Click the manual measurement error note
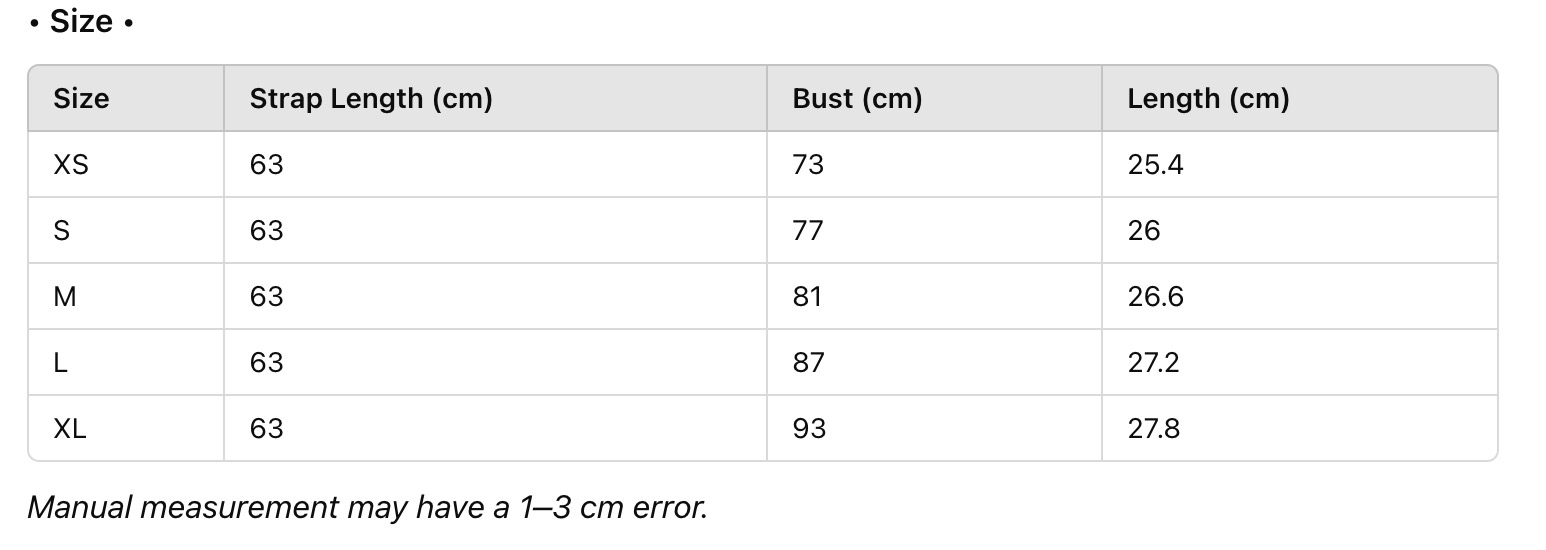Image resolution: width=1546 pixels, height=550 pixels. 367,507
